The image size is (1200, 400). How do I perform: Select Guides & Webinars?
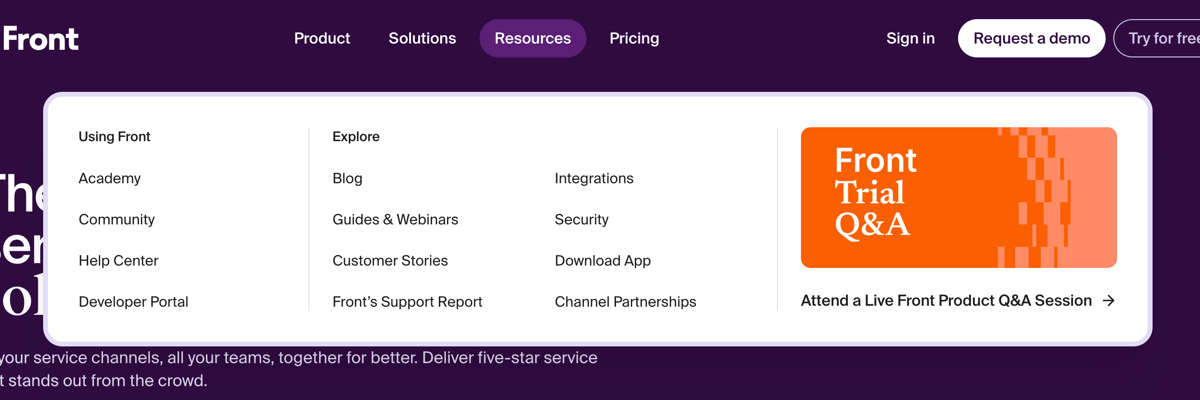pos(395,220)
